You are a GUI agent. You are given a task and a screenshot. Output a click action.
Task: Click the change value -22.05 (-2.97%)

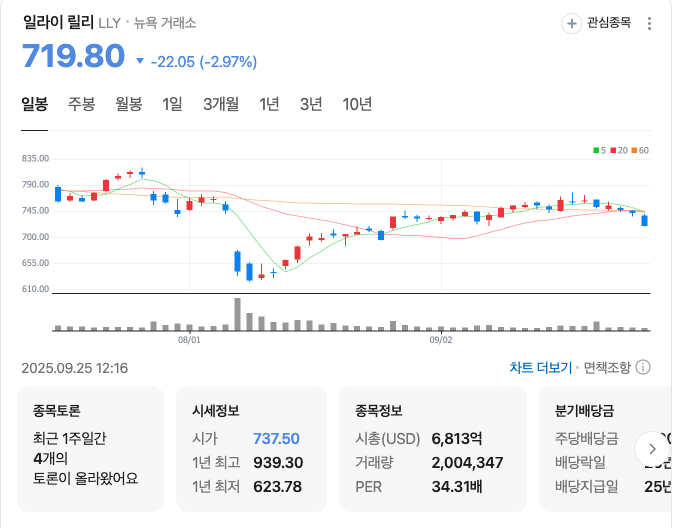[x=204, y=62]
